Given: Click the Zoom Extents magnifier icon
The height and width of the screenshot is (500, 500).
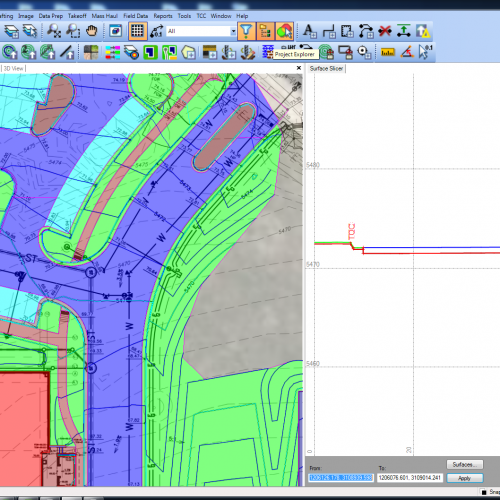Looking at the screenshot, I should pos(54,31).
